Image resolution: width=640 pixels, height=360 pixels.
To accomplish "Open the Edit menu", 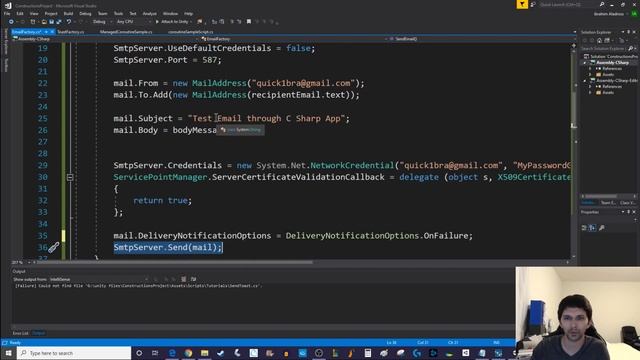I will [20, 13].
